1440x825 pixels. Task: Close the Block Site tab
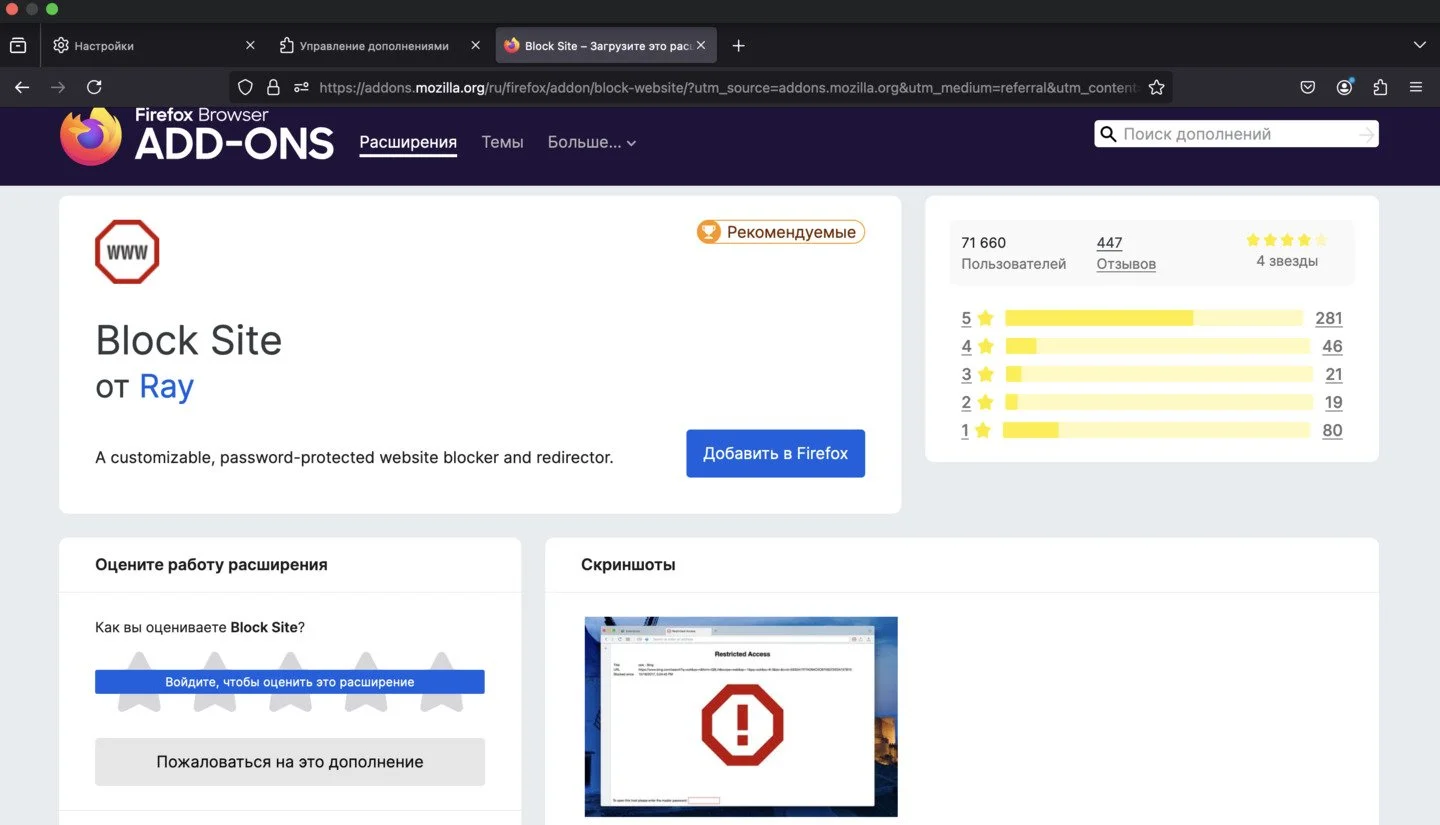coord(701,45)
